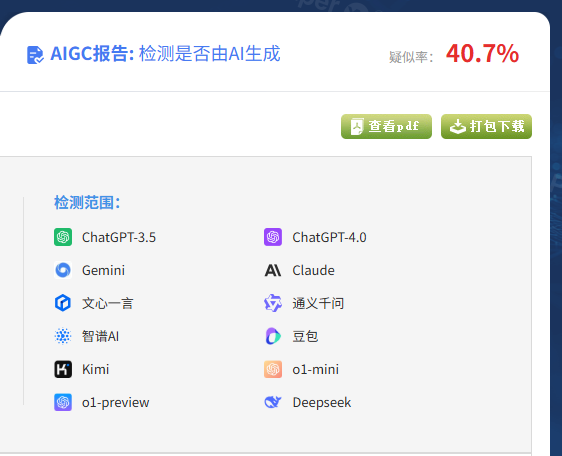Click the 检测范围 section heading
The image size is (562, 456).
click(87, 203)
